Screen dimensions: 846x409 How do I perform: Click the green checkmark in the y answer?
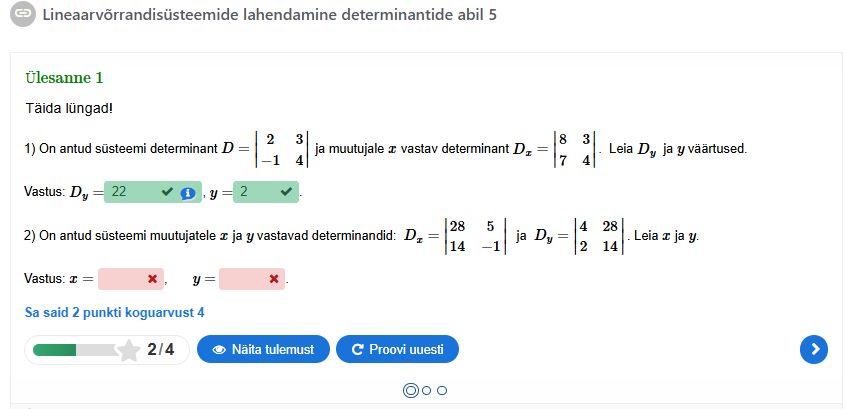[288, 191]
